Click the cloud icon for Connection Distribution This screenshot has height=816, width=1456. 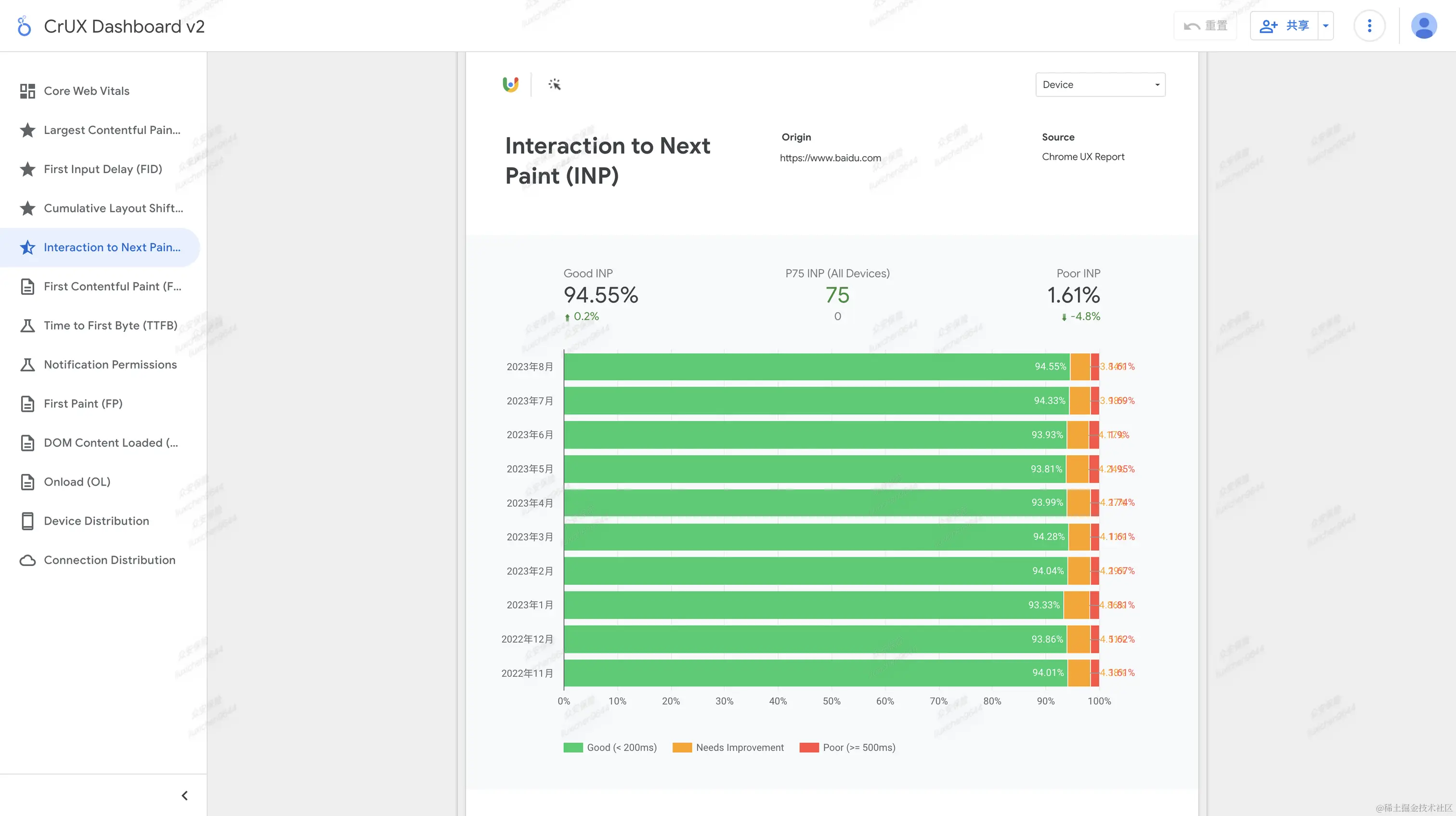click(27, 560)
